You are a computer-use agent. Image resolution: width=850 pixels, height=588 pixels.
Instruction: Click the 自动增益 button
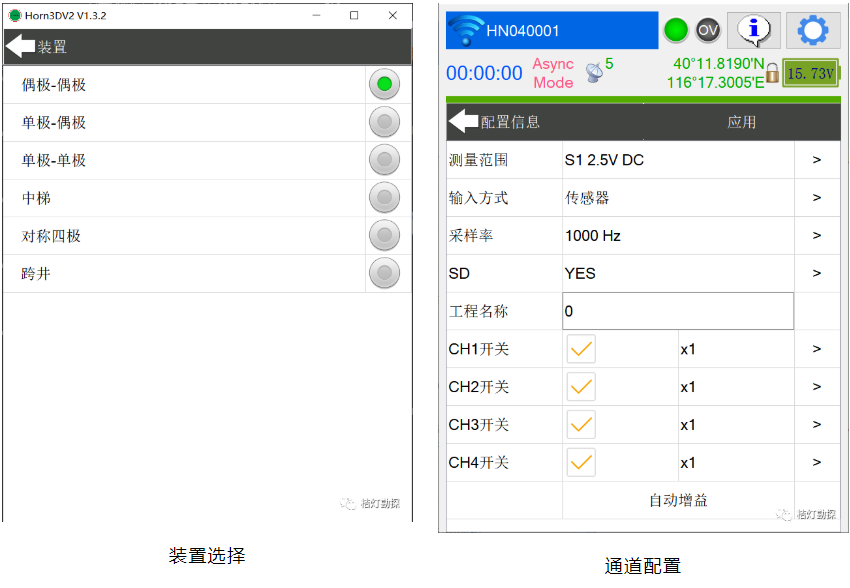(678, 500)
